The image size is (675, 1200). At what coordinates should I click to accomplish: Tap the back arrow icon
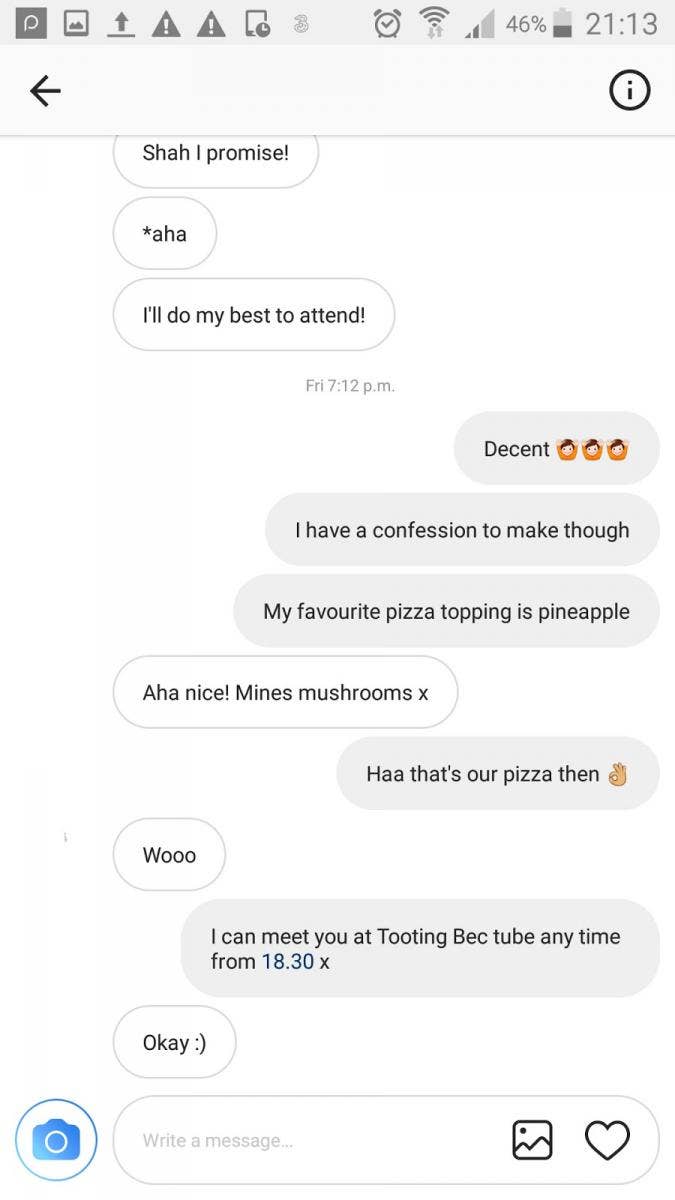(x=45, y=92)
